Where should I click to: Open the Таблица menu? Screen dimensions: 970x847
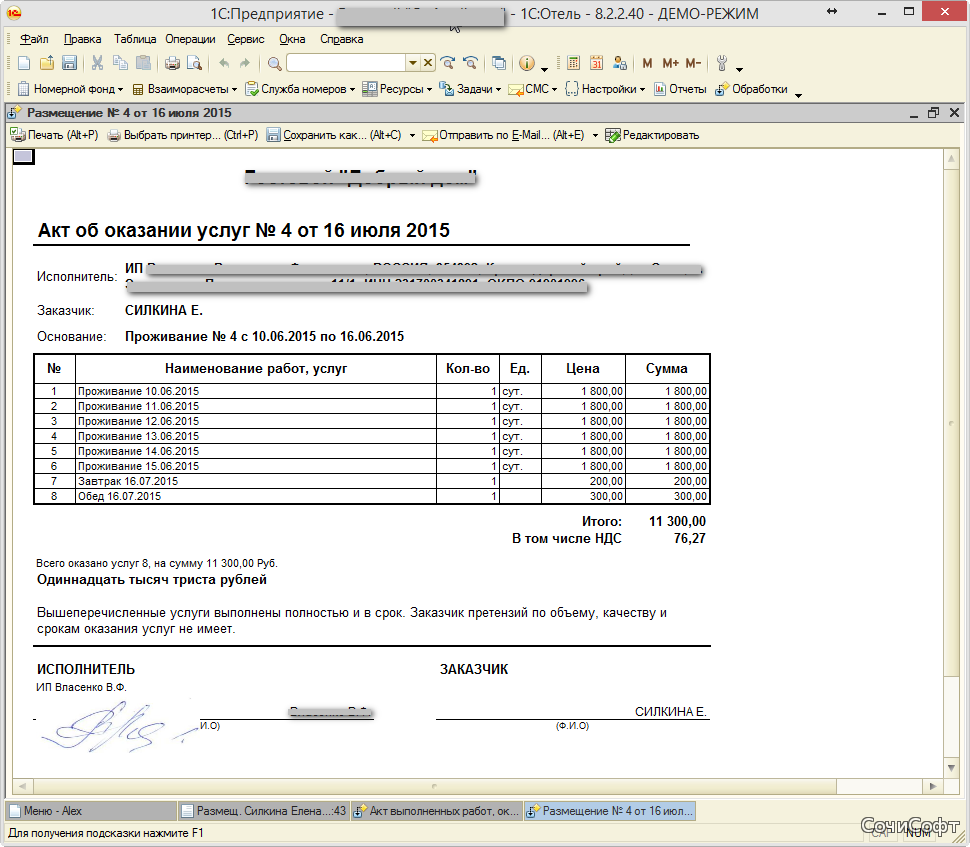point(135,39)
